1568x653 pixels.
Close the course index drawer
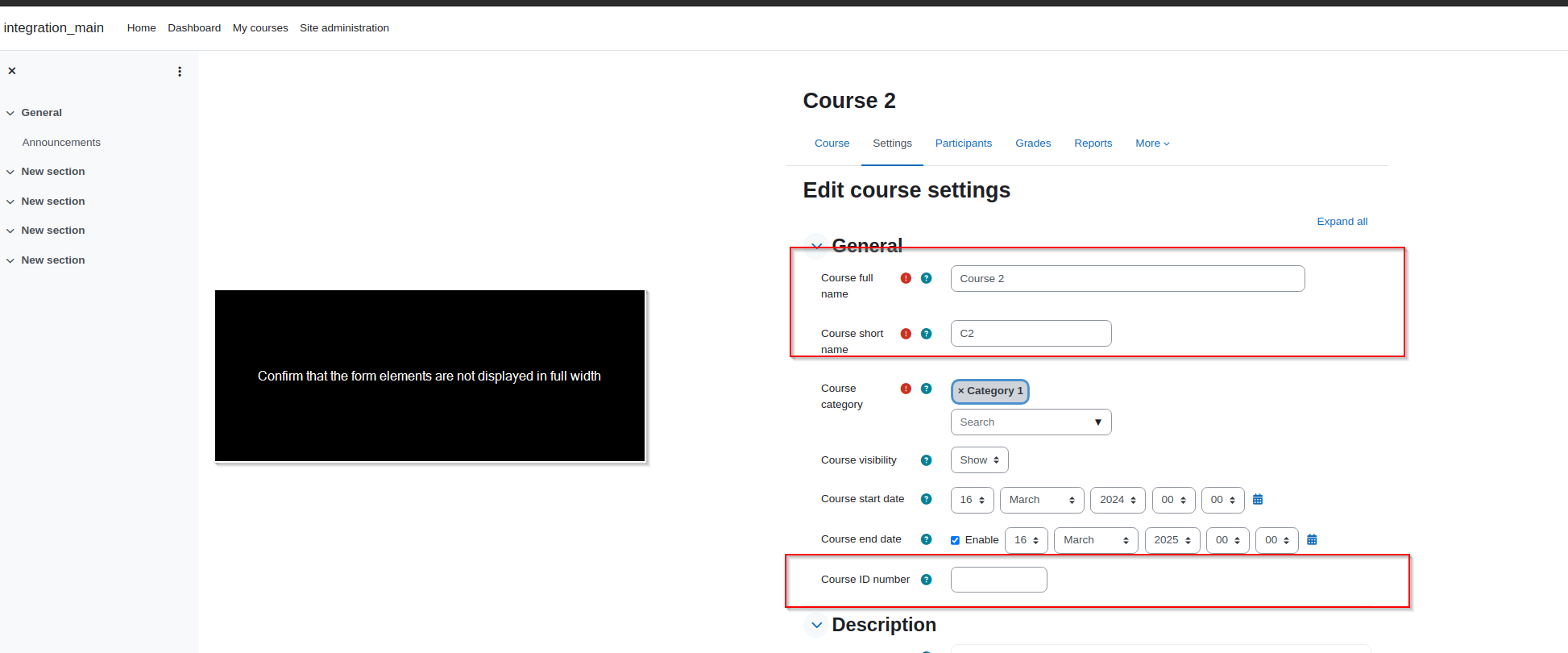[x=12, y=71]
